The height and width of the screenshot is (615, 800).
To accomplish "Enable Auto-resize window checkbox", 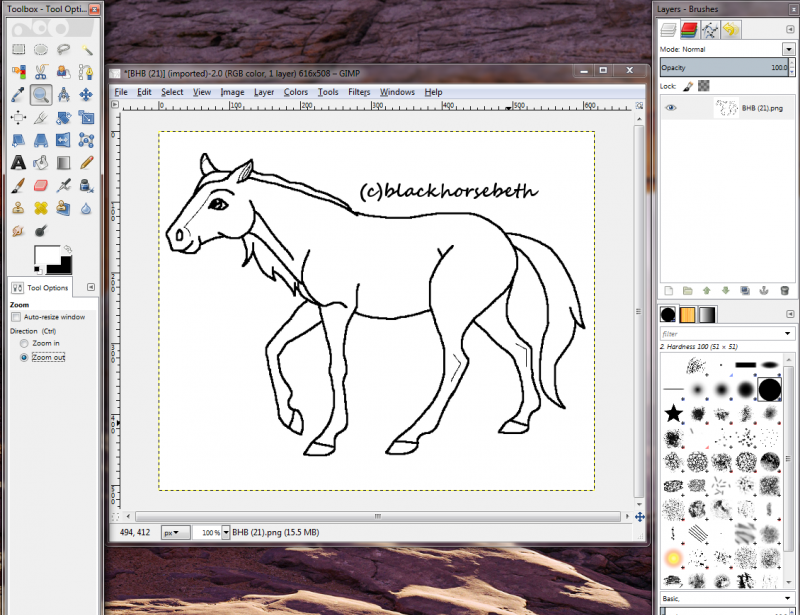I will tap(16, 317).
